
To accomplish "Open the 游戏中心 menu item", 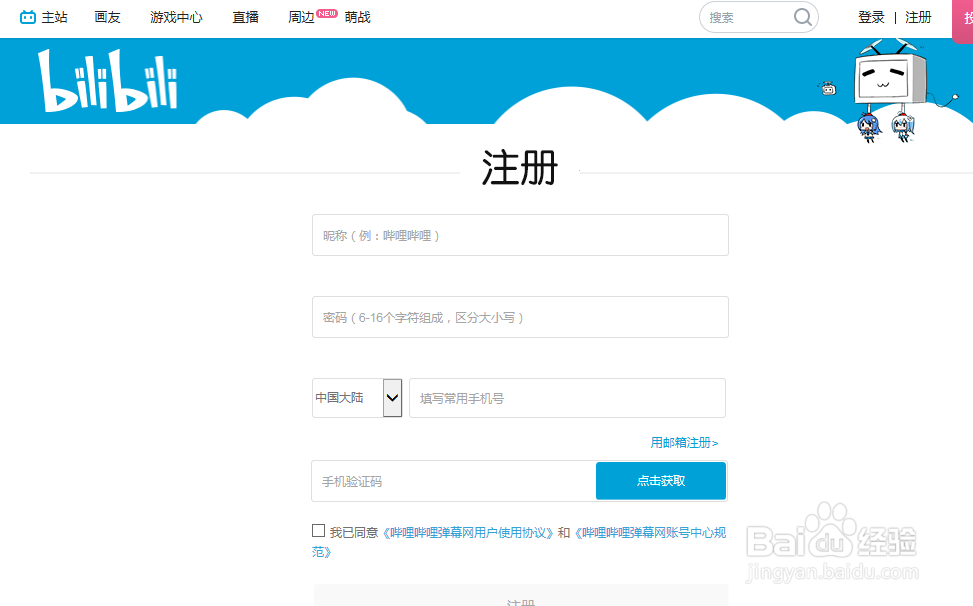I will coord(176,17).
